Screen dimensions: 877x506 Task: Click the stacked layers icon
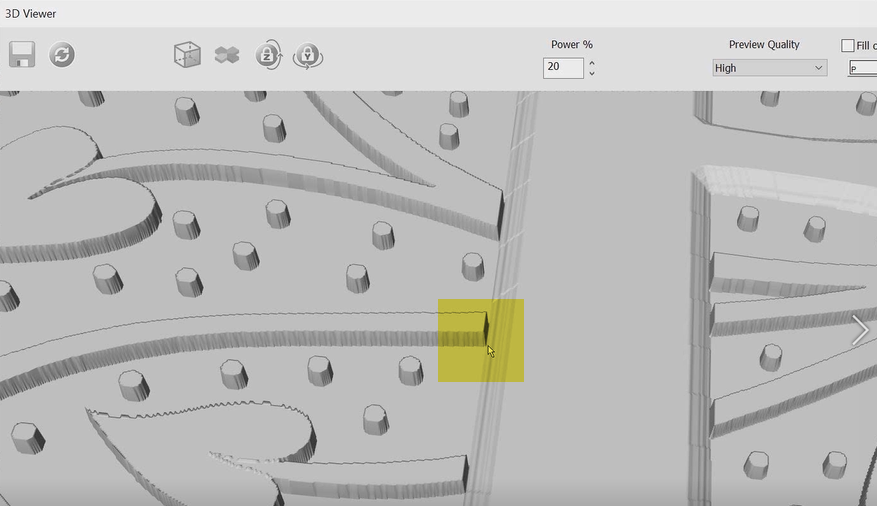tap(227, 54)
